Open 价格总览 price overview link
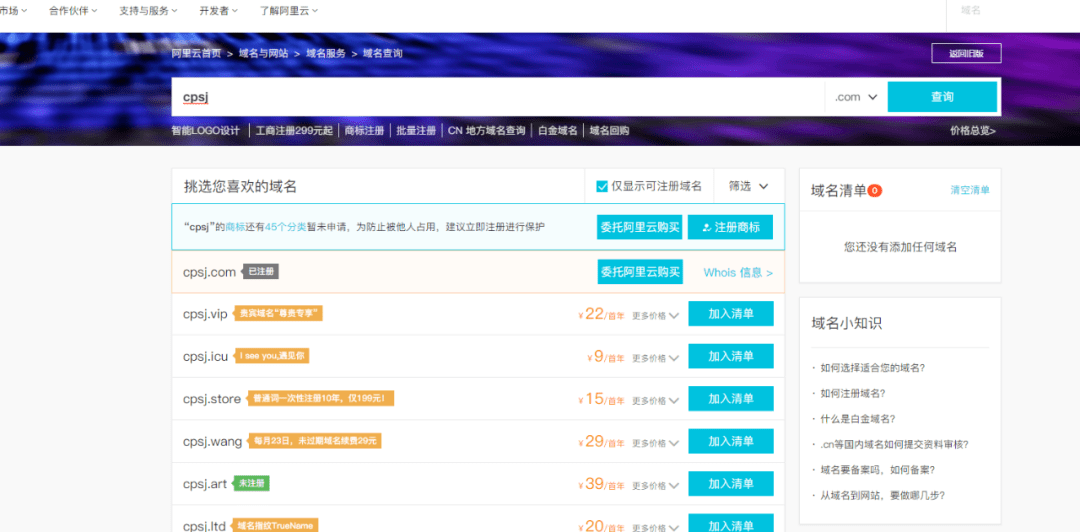The width and height of the screenshot is (1080, 532). tap(973, 130)
